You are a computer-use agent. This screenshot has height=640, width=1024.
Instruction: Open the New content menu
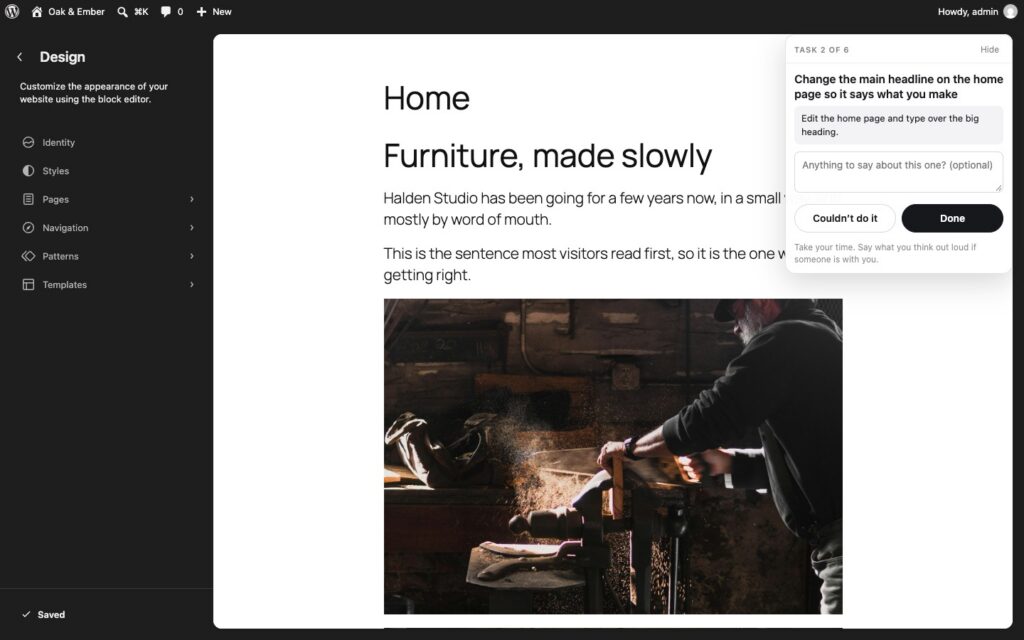(x=221, y=12)
